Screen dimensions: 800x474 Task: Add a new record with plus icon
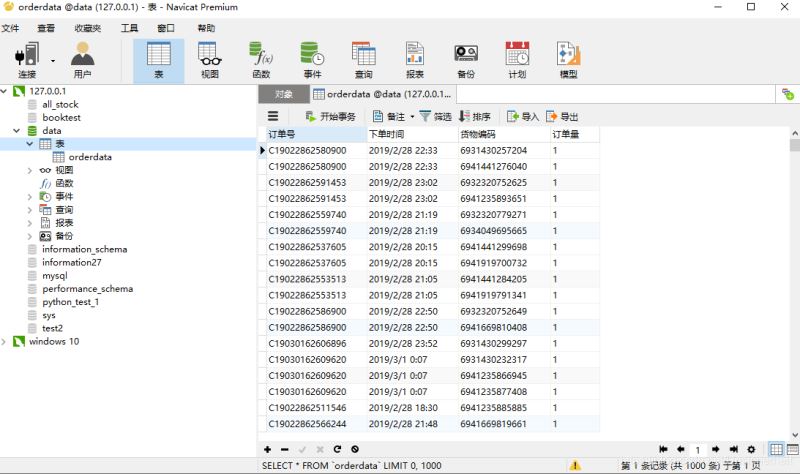click(x=267, y=450)
